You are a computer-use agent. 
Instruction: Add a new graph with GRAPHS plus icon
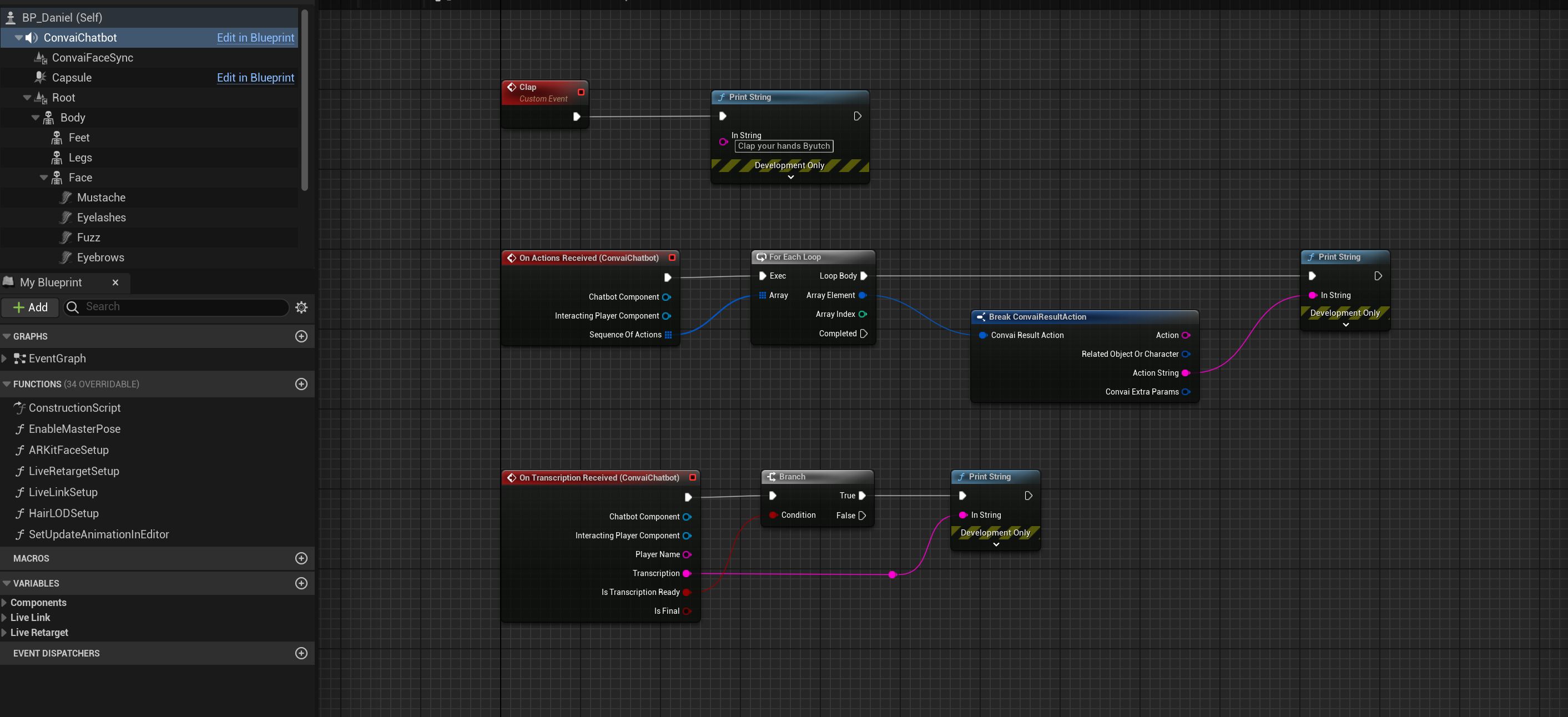coord(301,336)
